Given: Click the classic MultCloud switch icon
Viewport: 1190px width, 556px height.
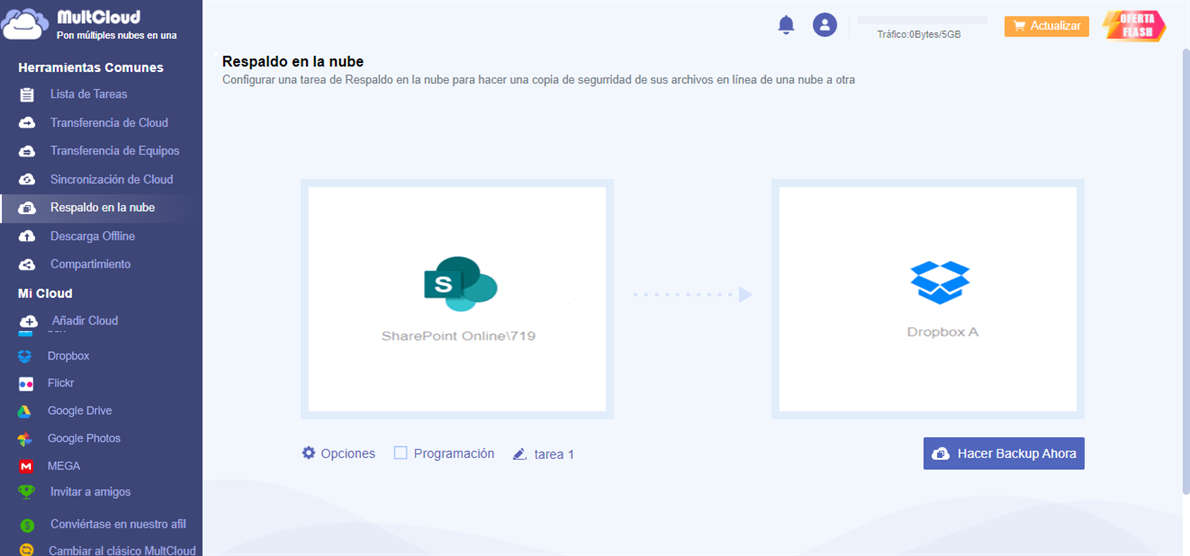Looking at the screenshot, I should (x=27, y=549).
